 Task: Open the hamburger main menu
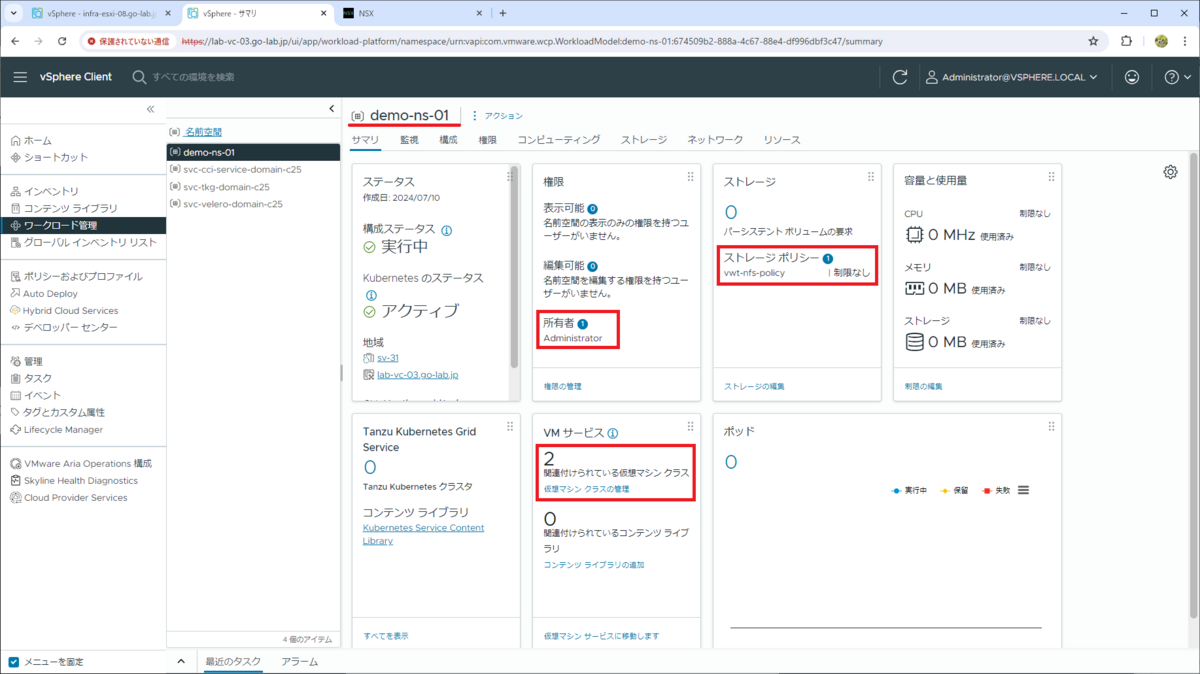(20, 76)
